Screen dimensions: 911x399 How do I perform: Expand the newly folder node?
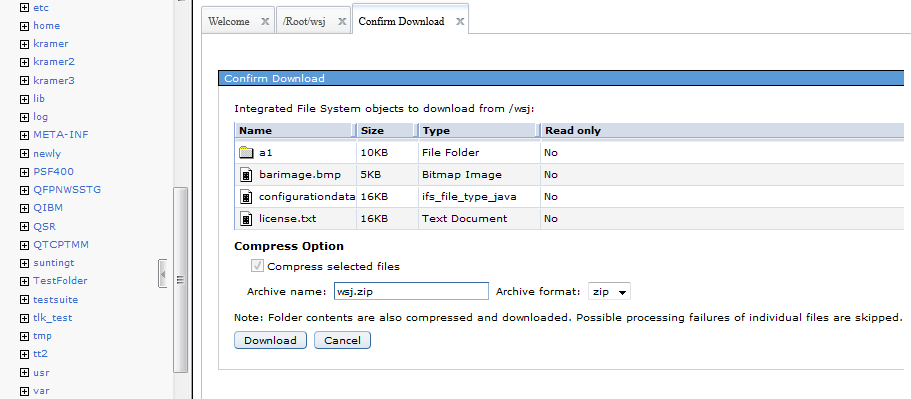24,154
